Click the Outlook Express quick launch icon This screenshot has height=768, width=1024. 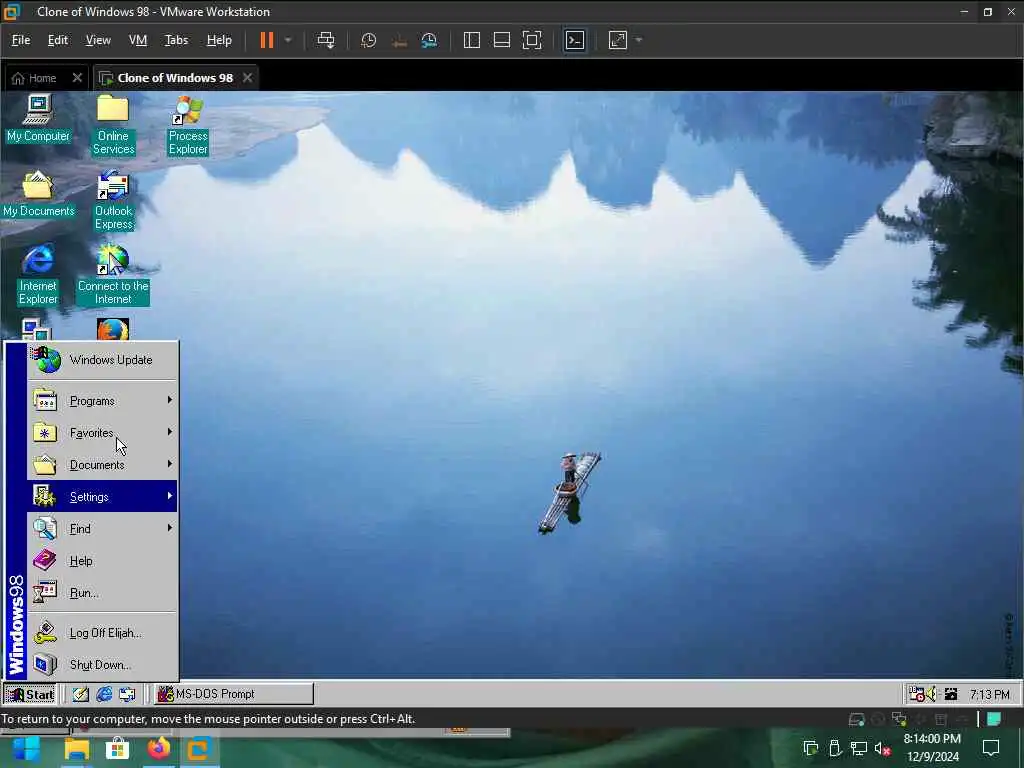(x=127, y=694)
